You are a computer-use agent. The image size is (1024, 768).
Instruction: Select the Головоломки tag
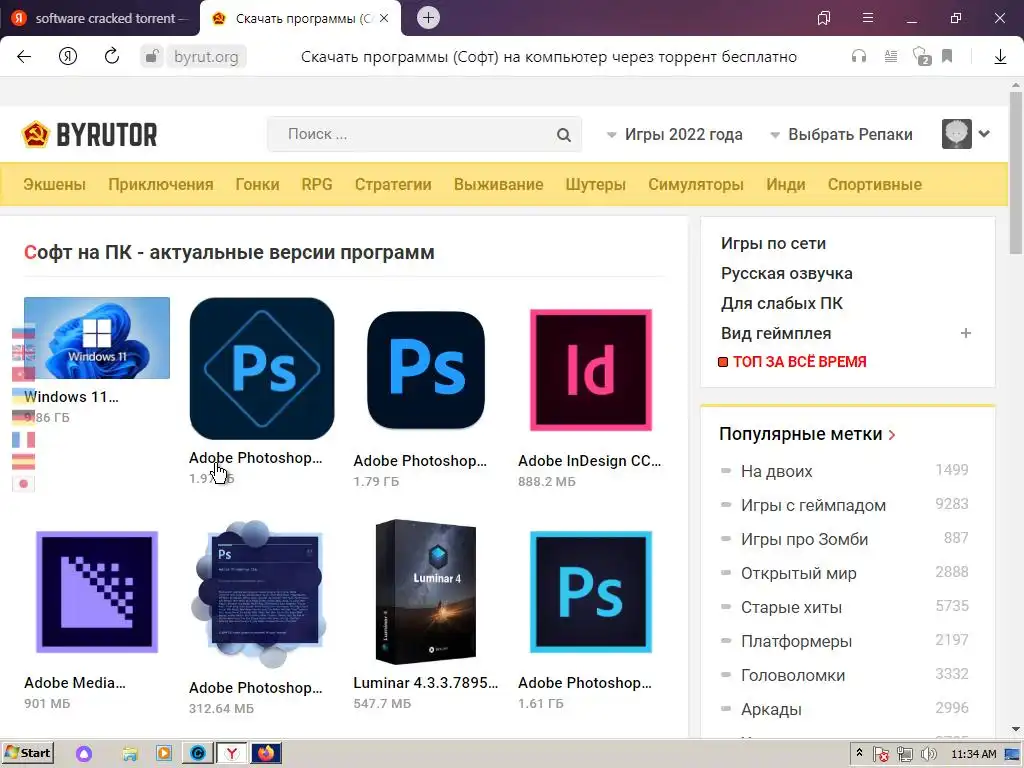793,675
